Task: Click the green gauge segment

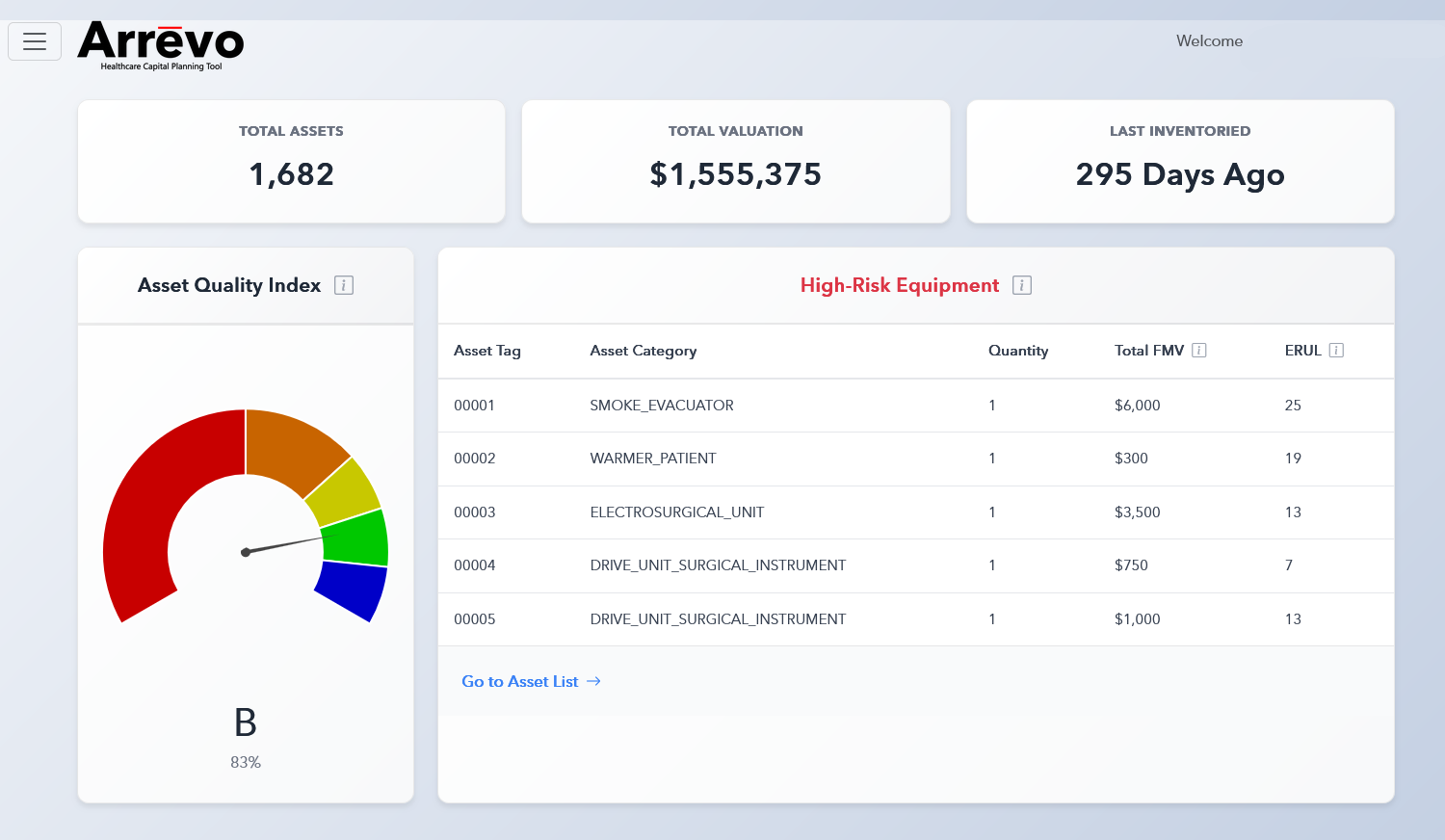Action: coord(356,538)
